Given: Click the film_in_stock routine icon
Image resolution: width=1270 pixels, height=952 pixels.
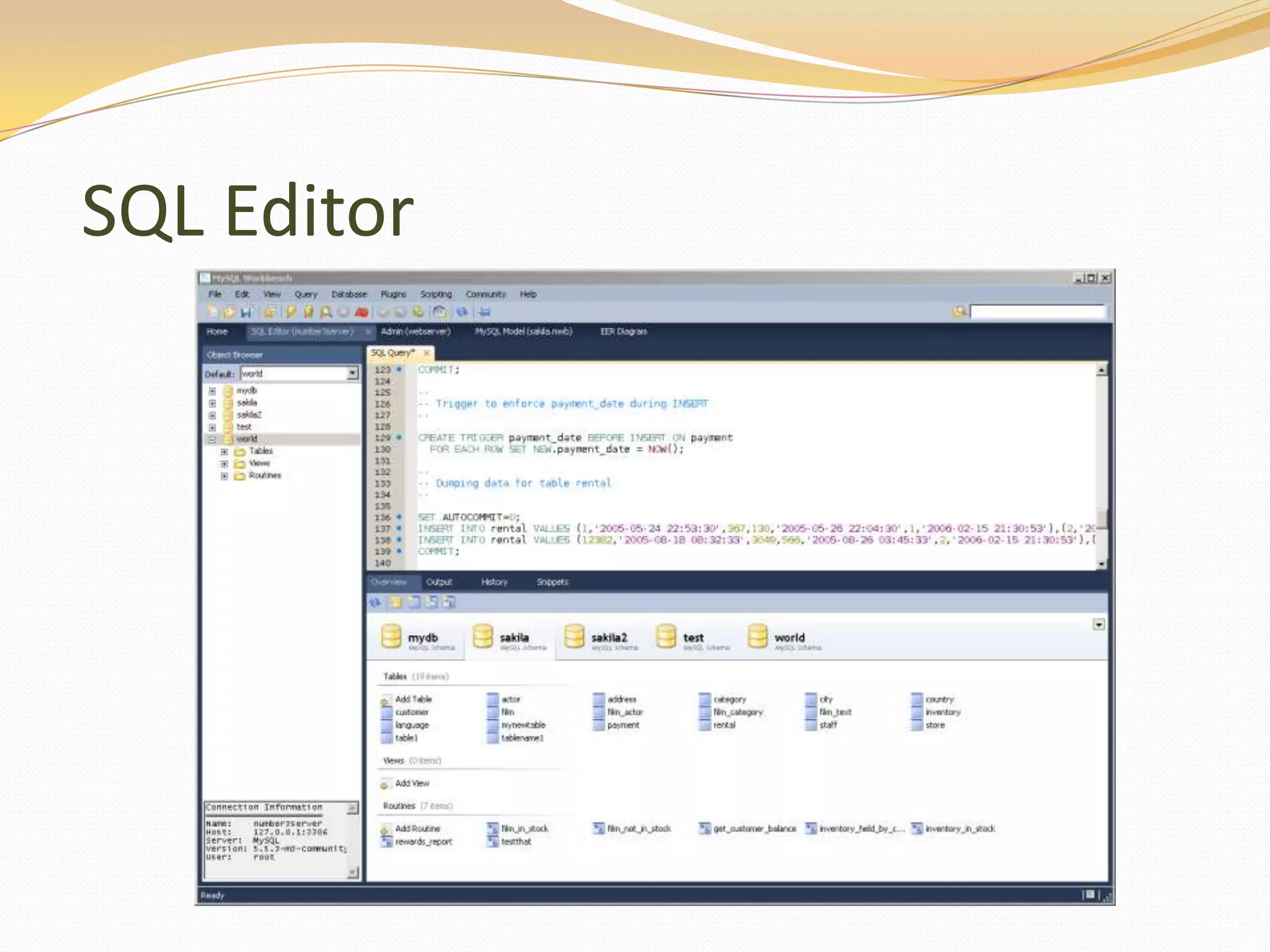Looking at the screenshot, I should 493,829.
